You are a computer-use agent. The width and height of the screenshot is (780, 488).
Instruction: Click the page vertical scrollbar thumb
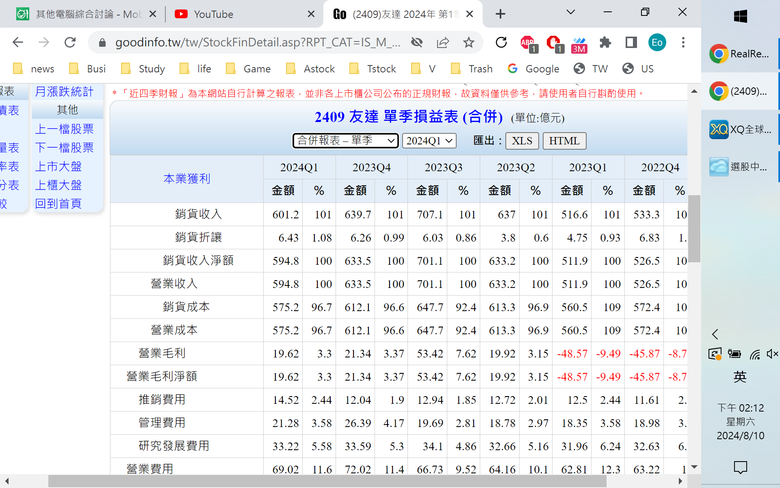[694, 229]
